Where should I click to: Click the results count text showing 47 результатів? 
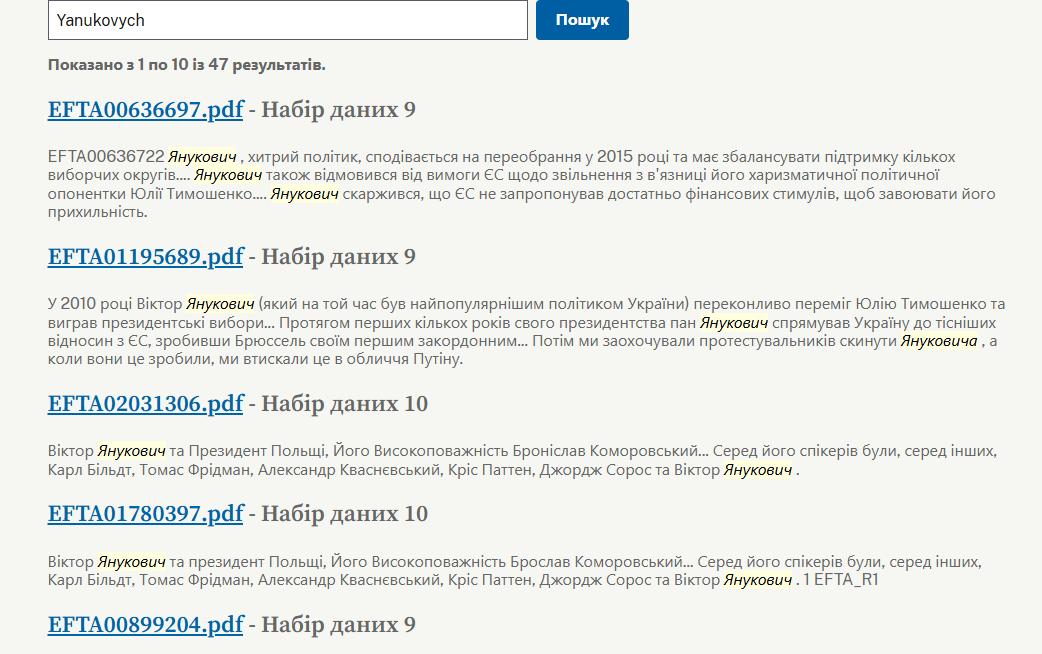(186, 65)
